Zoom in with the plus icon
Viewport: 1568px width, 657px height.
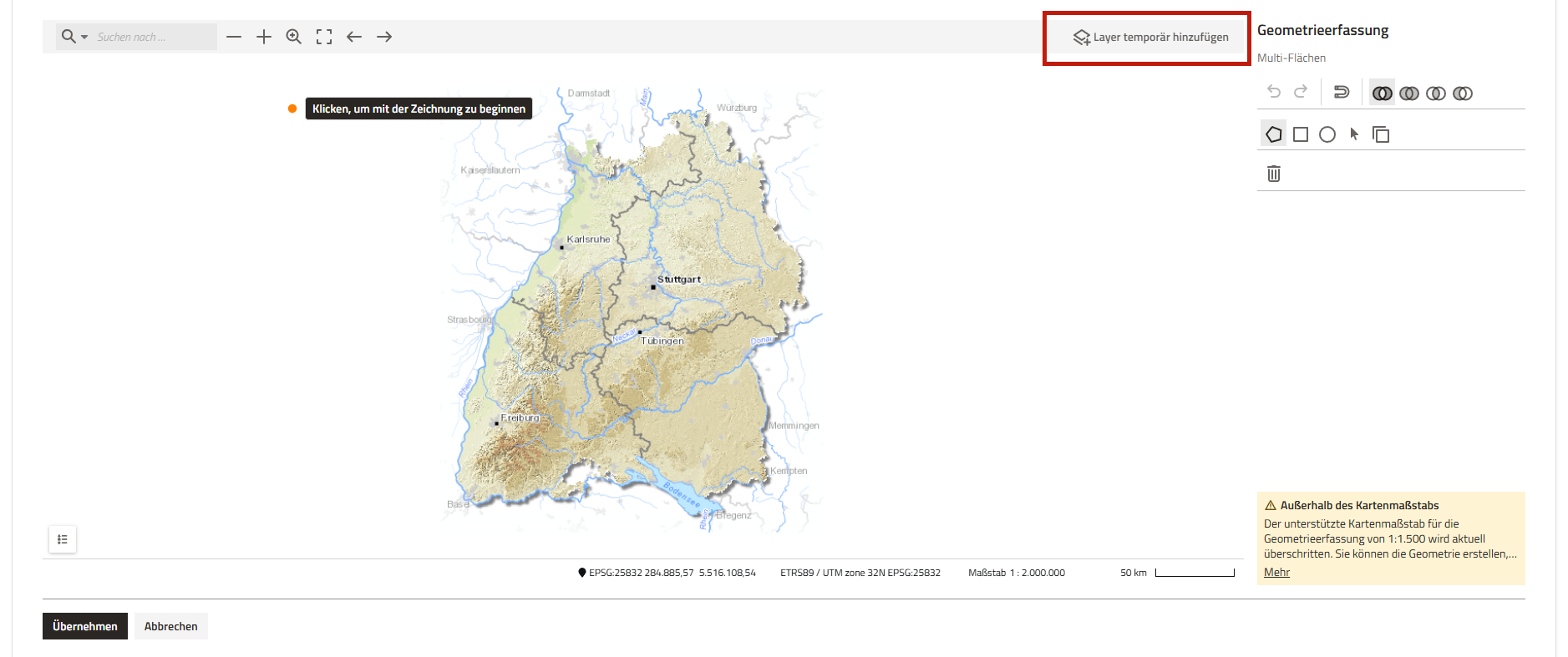pyautogui.click(x=264, y=37)
